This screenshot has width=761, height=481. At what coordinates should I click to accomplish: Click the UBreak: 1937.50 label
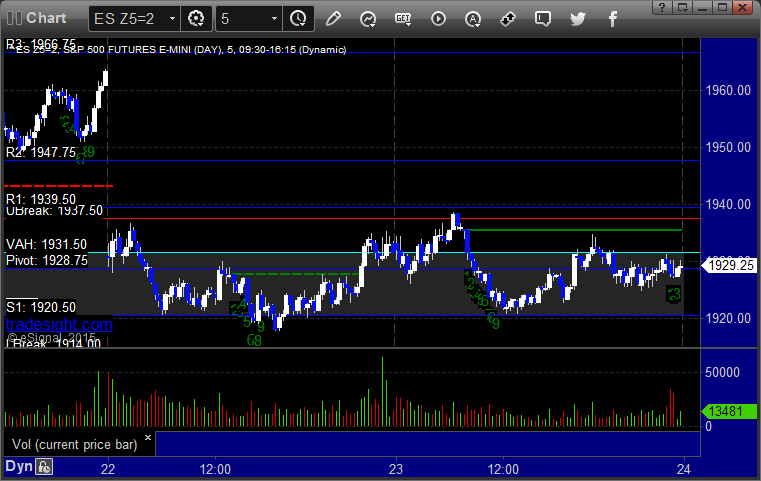coord(54,211)
